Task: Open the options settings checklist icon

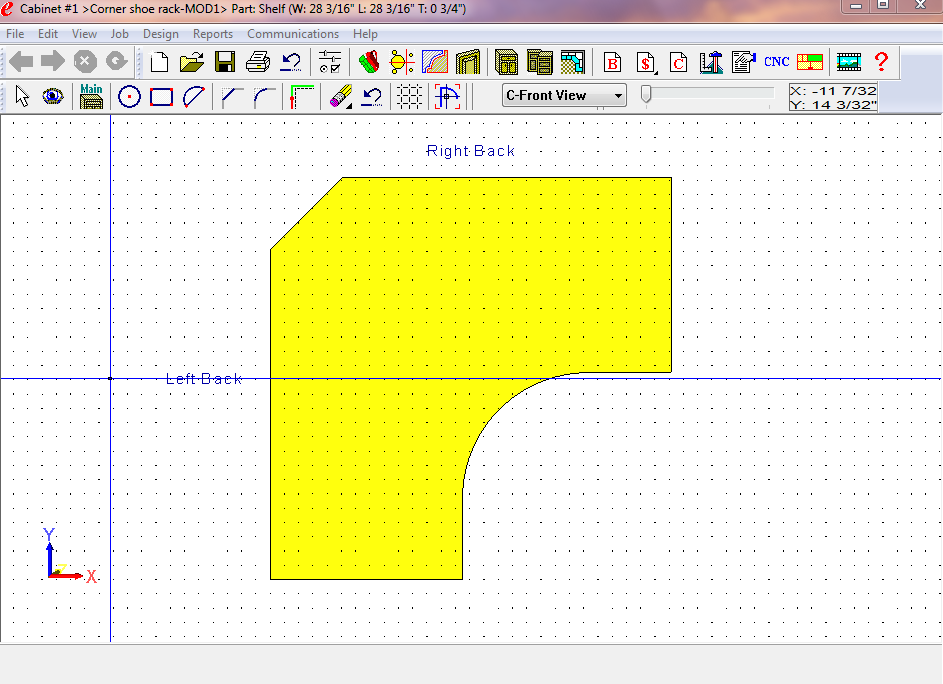Action: tap(330, 62)
